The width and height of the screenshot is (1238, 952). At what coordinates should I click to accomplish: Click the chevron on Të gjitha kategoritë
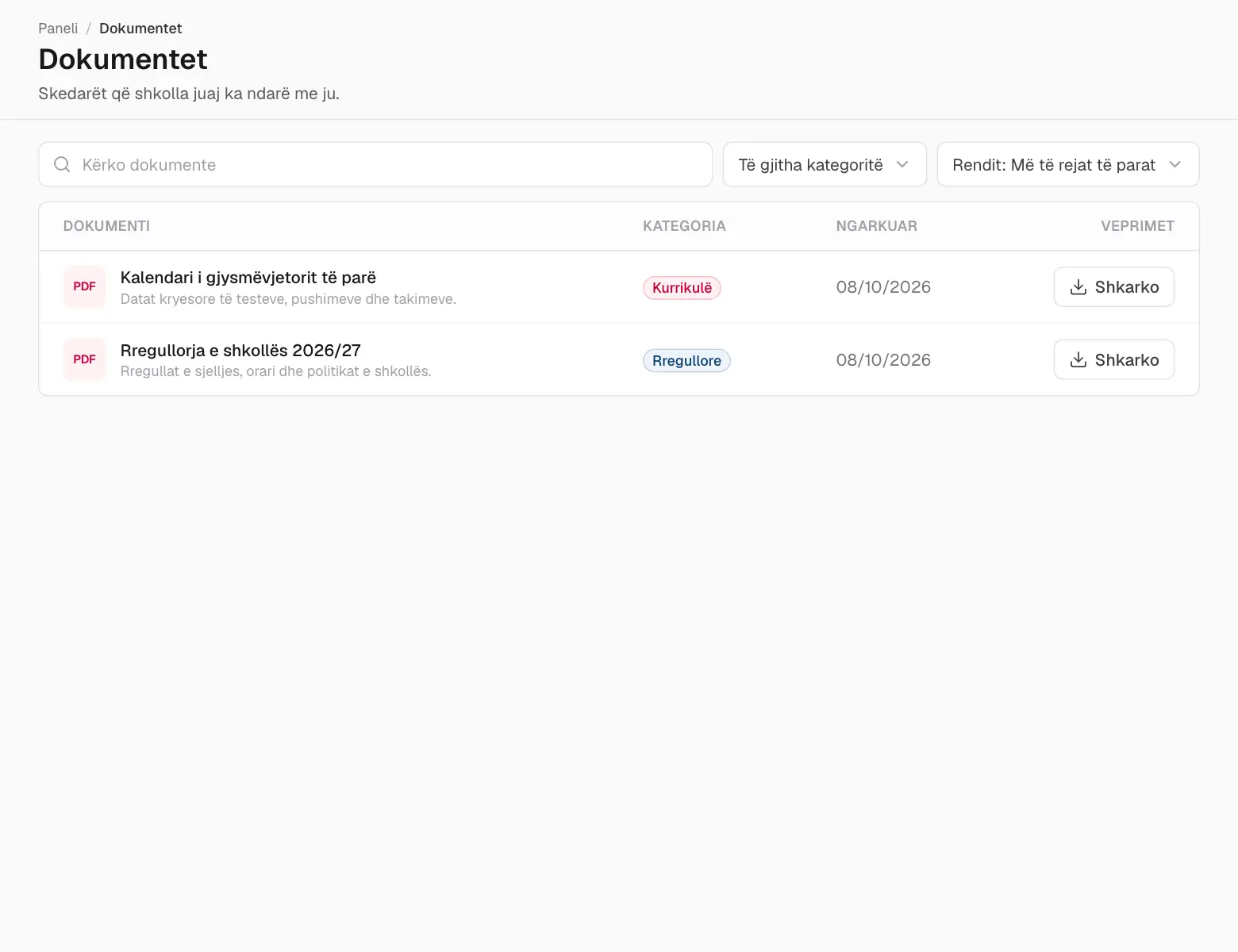902,164
